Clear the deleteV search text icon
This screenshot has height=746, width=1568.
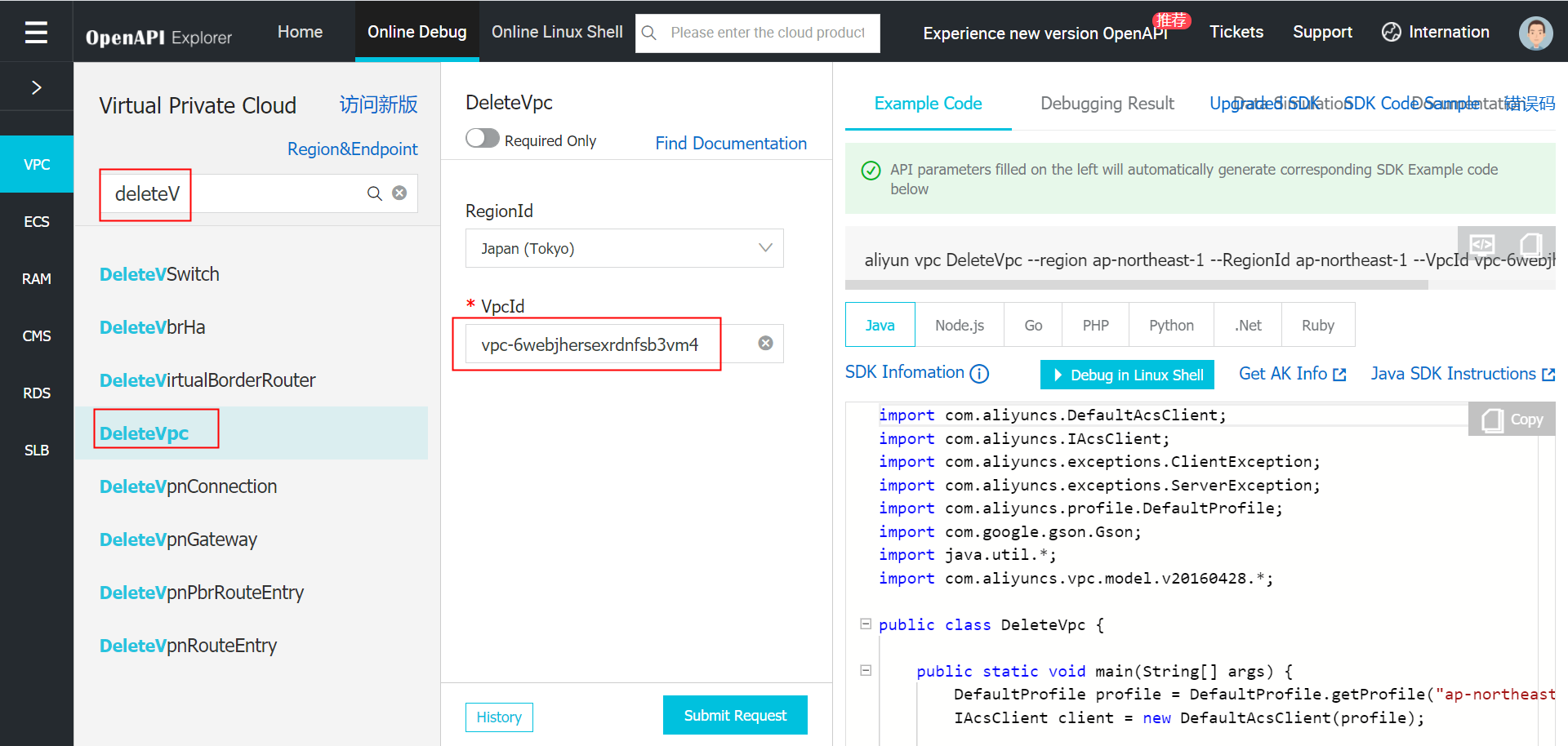click(x=399, y=193)
